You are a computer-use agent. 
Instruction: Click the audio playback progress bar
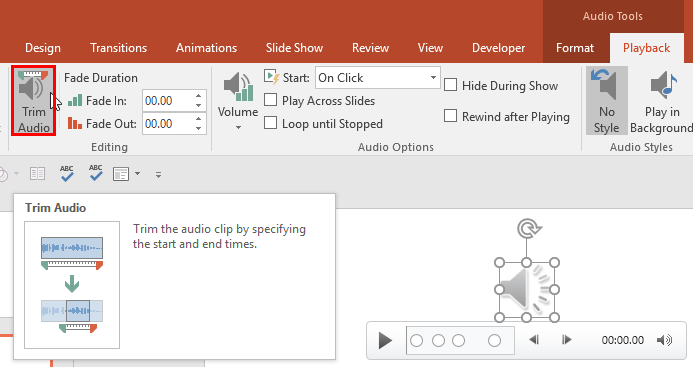tap(460, 340)
